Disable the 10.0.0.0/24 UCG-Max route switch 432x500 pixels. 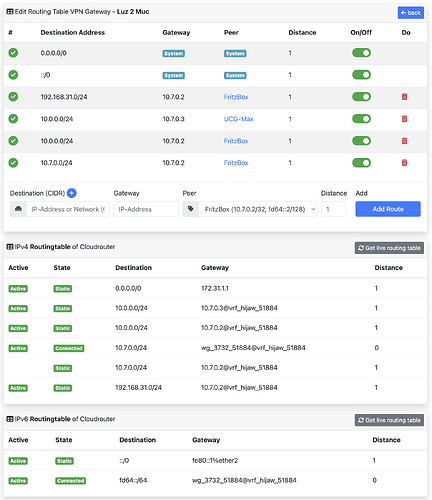[361, 119]
